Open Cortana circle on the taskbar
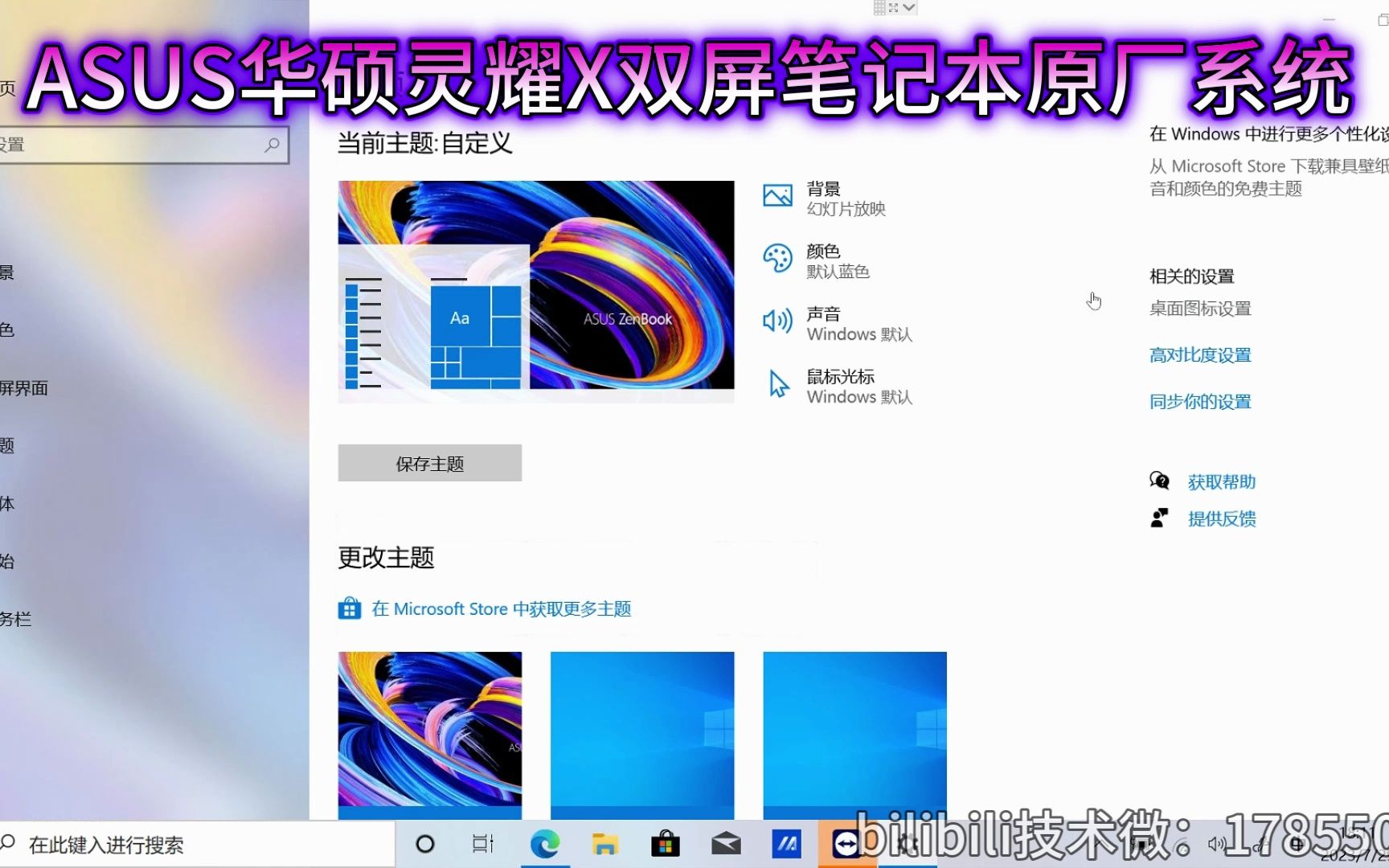Screen dimensions: 1389x868 click(425, 844)
